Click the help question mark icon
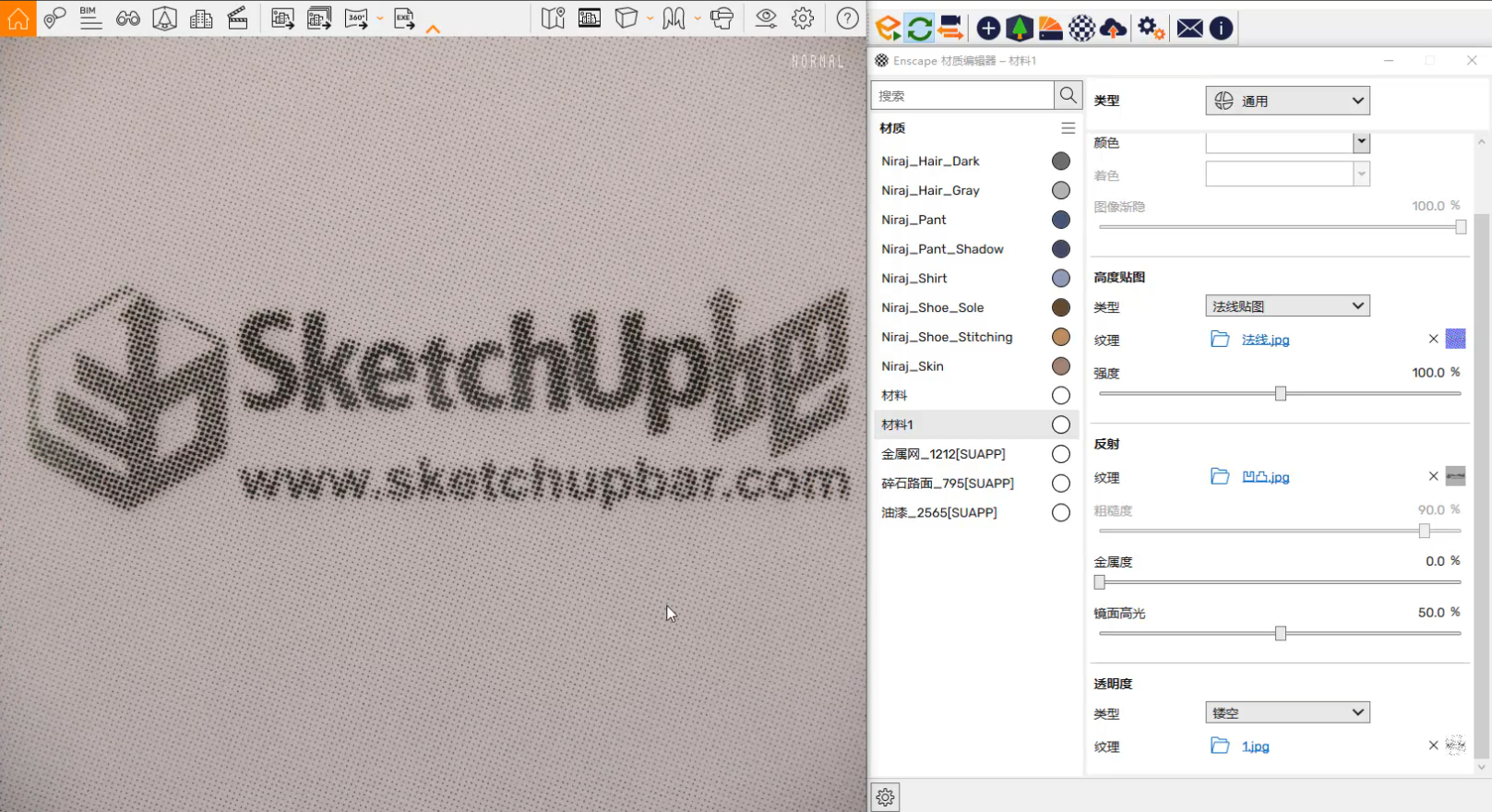Image resolution: width=1492 pixels, height=812 pixels. tap(847, 18)
